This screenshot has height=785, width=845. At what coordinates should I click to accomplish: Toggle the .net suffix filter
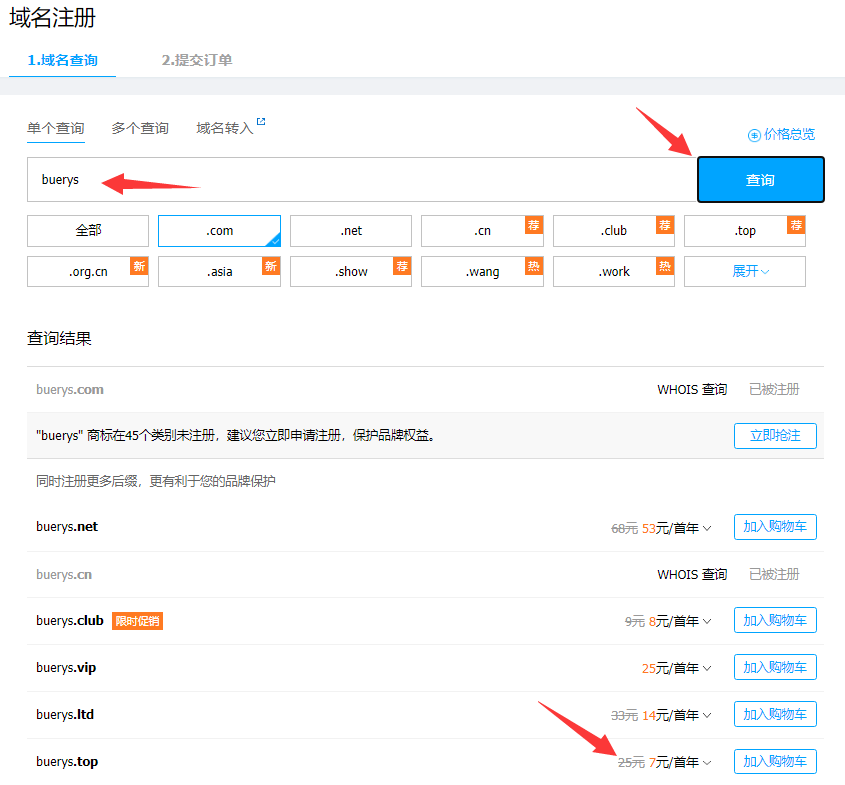pyautogui.click(x=351, y=231)
